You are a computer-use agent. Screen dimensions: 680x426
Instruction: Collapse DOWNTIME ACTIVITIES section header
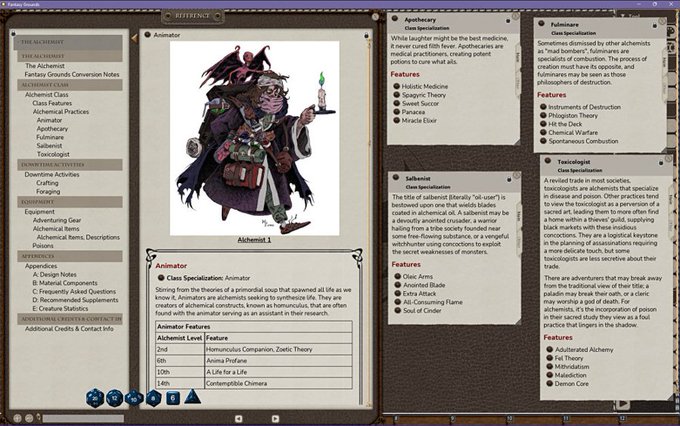pyautogui.click(x=69, y=165)
